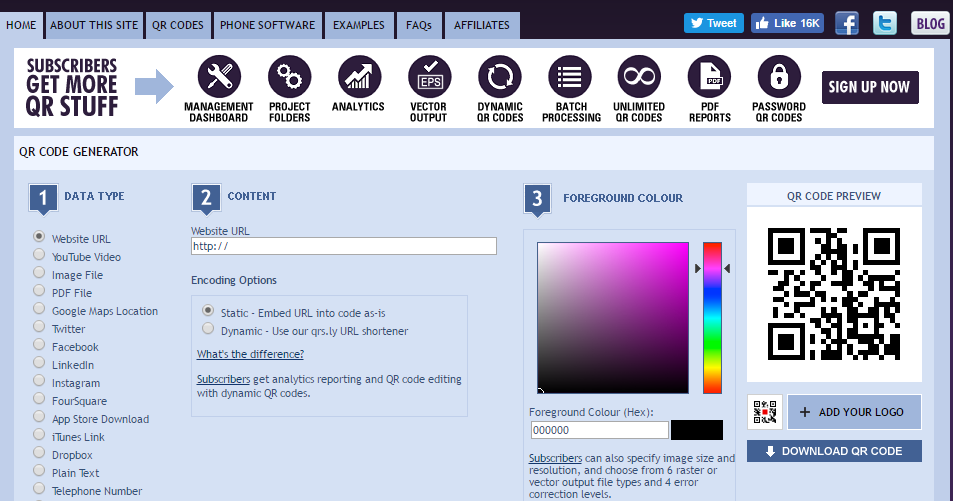This screenshot has height=501, width=953.
Task: Click the Website URL input field
Action: [x=343, y=246]
